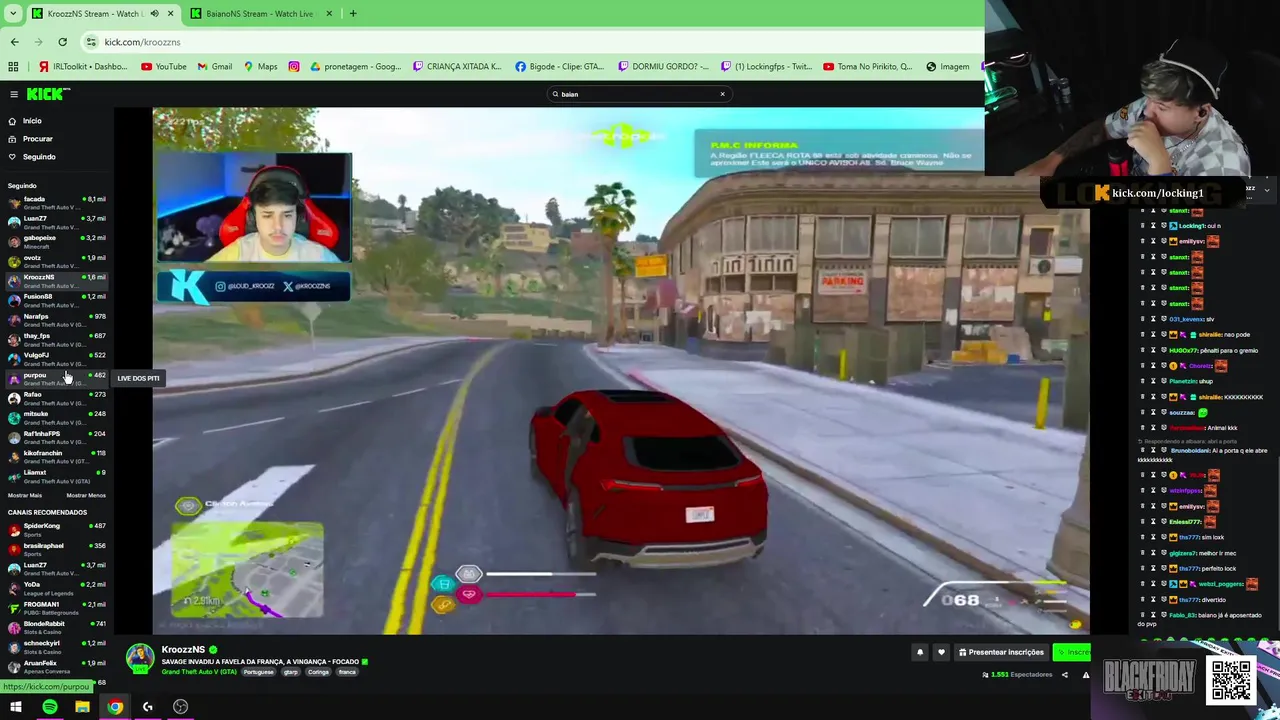Go back in browser
1280x720 pixels.
[x=14, y=42]
